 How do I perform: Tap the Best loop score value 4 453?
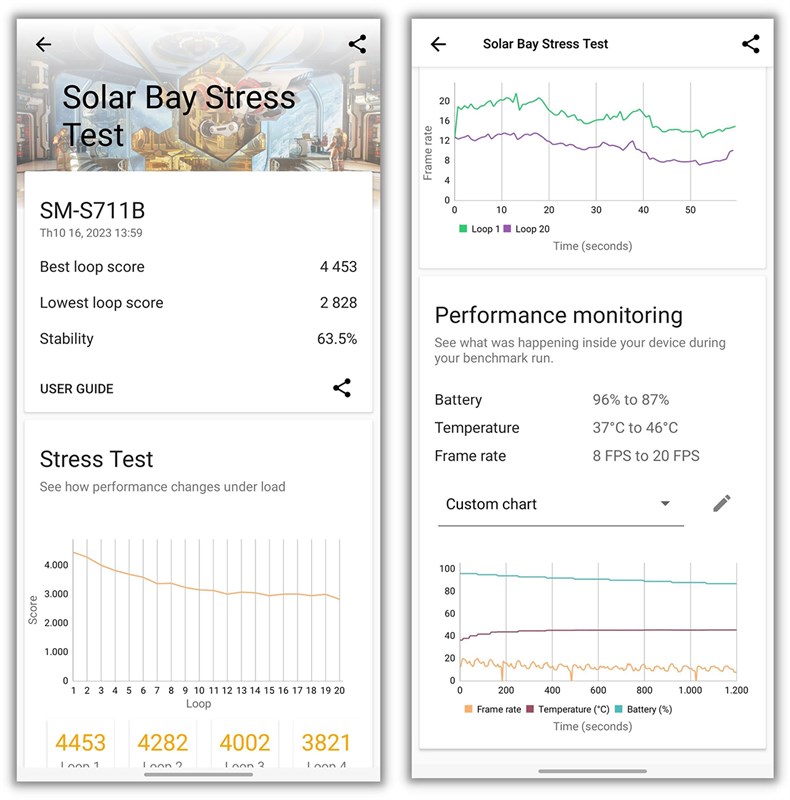click(338, 267)
